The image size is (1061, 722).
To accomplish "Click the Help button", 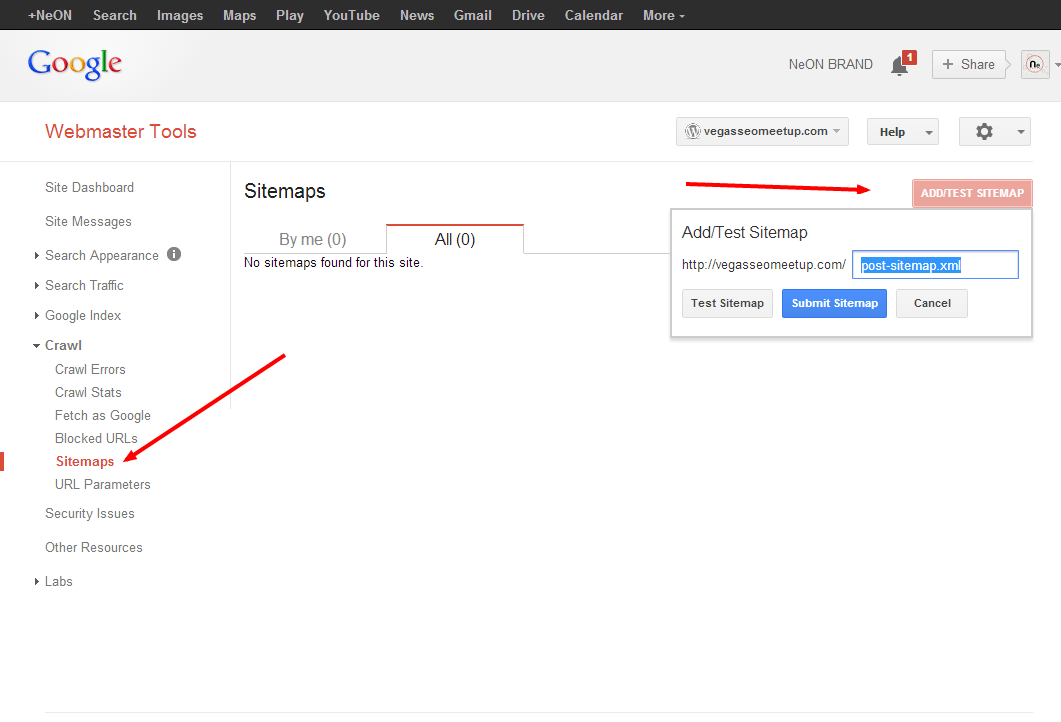I will pyautogui.click(x=903, y=132).
